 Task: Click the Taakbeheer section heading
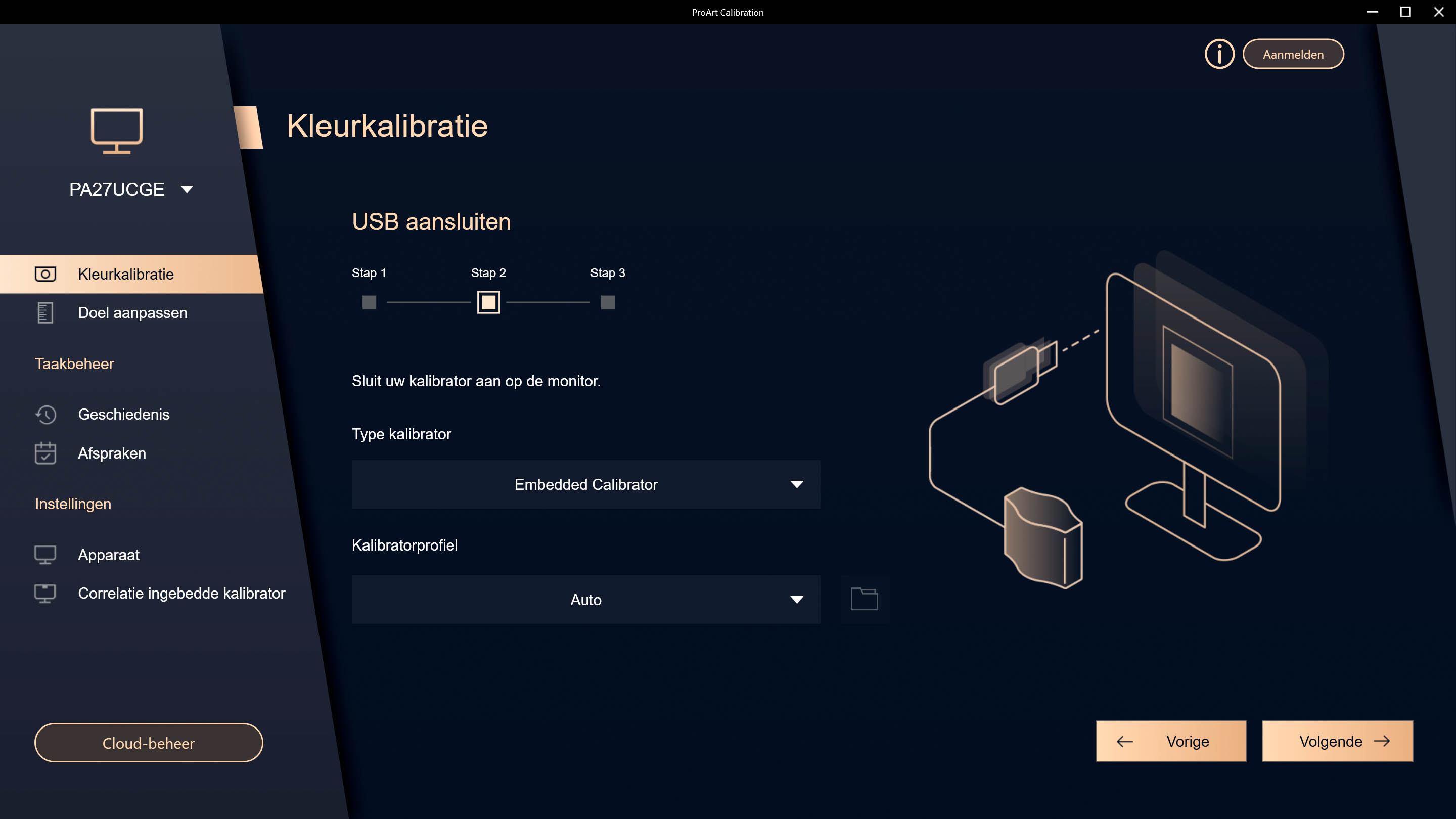75,364
